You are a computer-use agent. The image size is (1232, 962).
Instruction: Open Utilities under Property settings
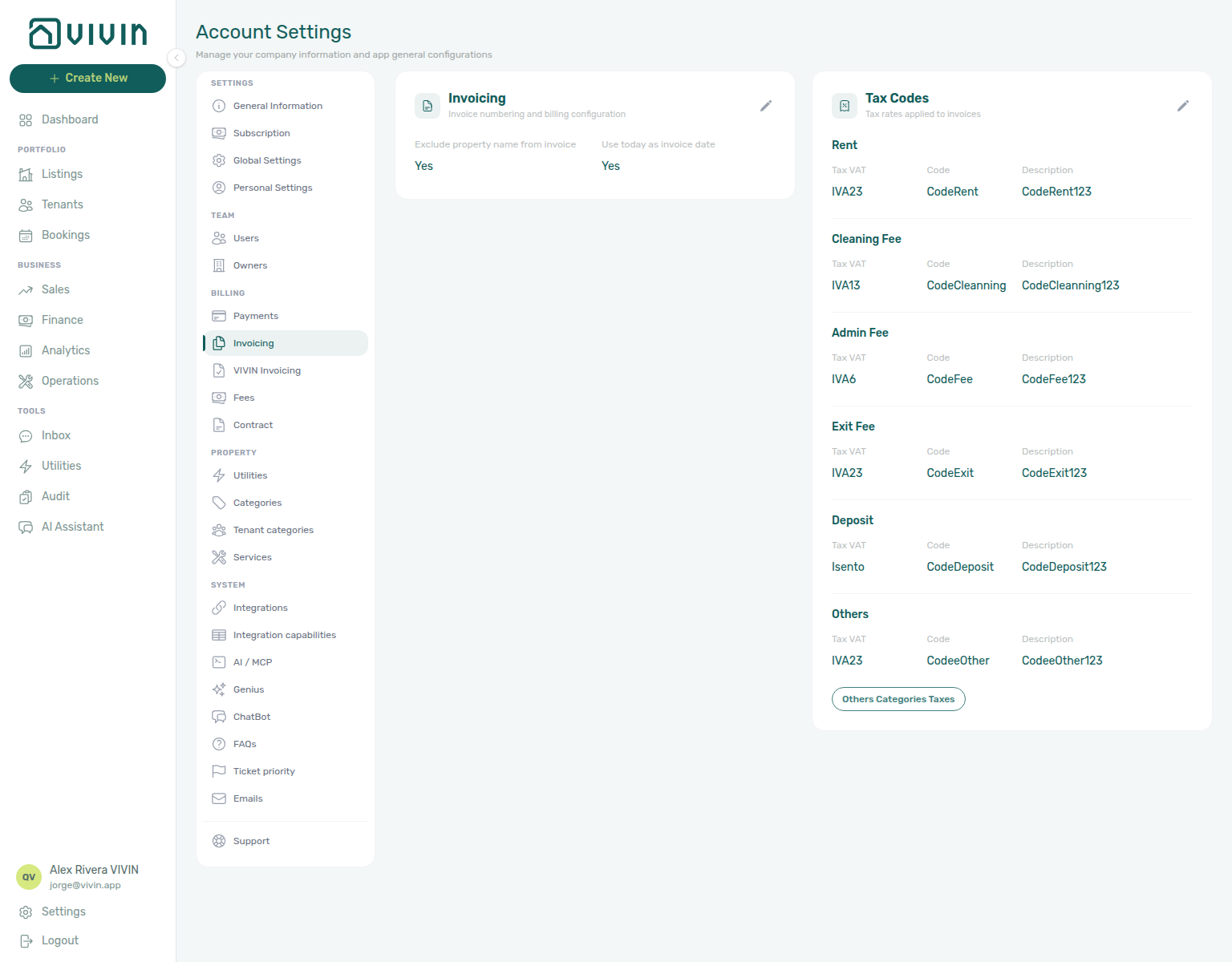click(286, 475)
